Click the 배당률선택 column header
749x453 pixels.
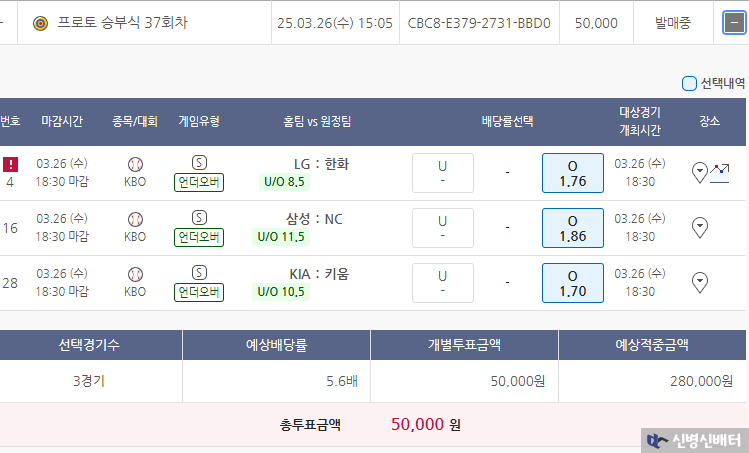[x=507, y=121]
